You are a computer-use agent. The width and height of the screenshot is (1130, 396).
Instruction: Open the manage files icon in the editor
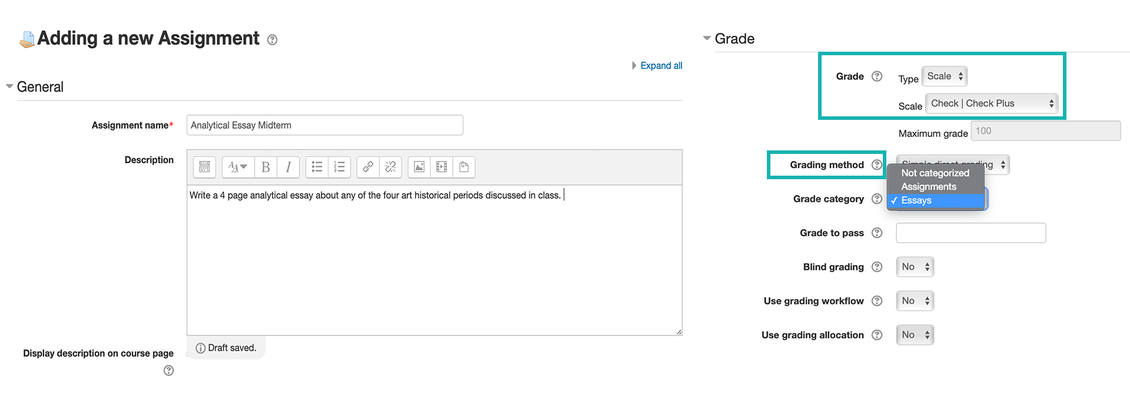[x=463, y=167]
